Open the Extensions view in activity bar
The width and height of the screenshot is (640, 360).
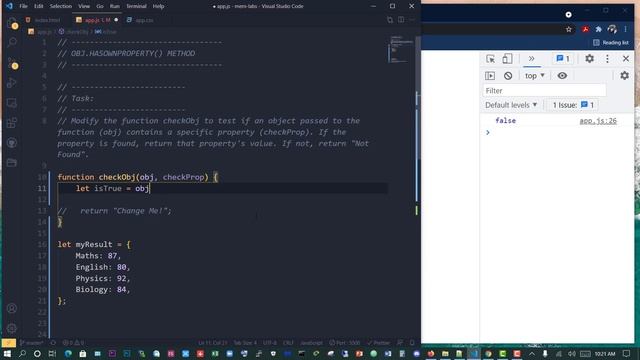12,122
